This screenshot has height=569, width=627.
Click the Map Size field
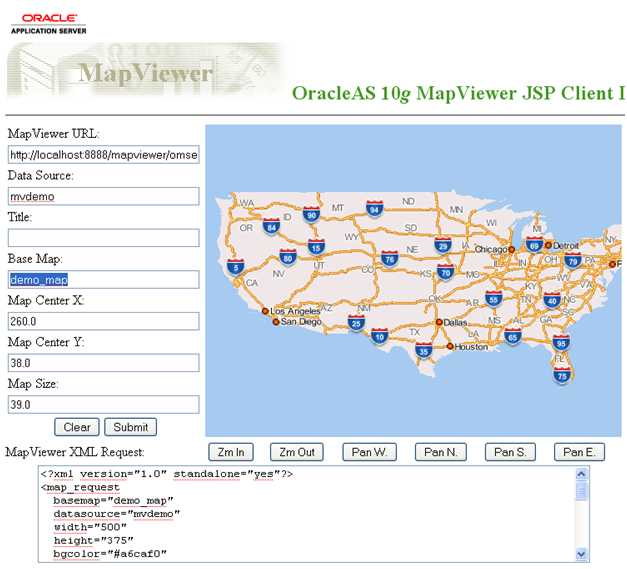click(104, 404)
